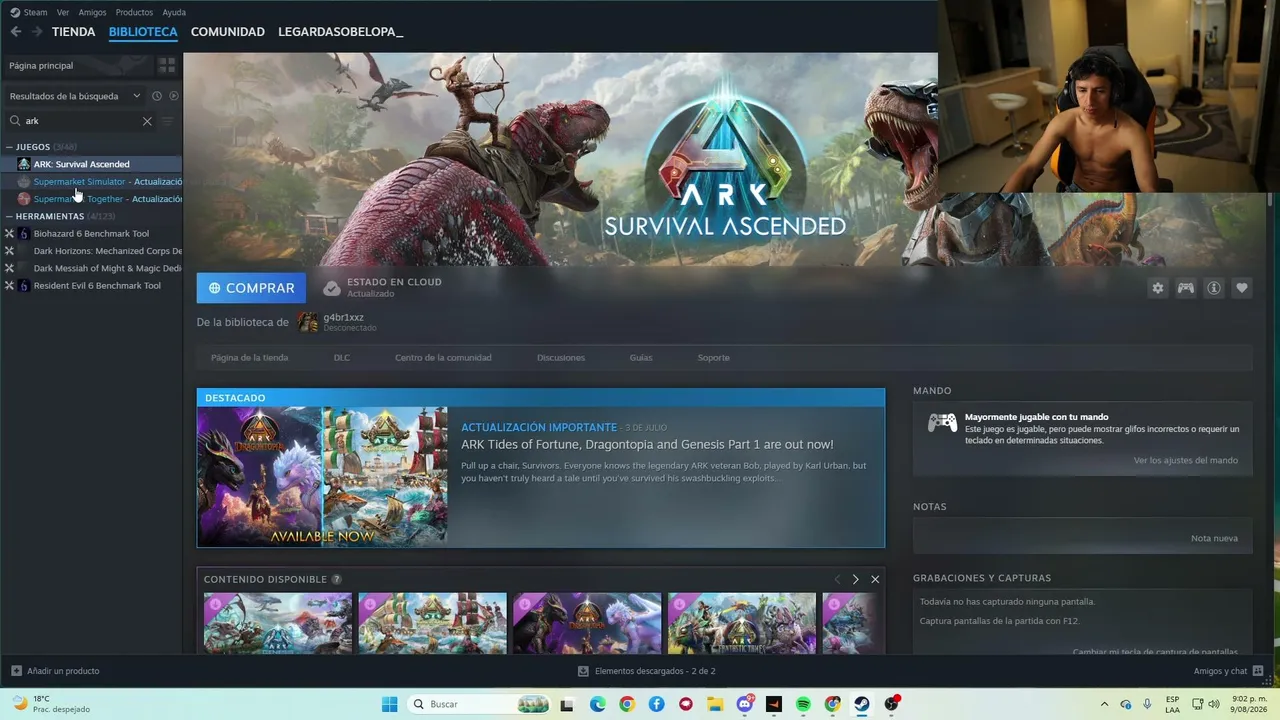Screen dimensions: 1280x720
Task: Click into the library search field
Action: coord(80,121)
